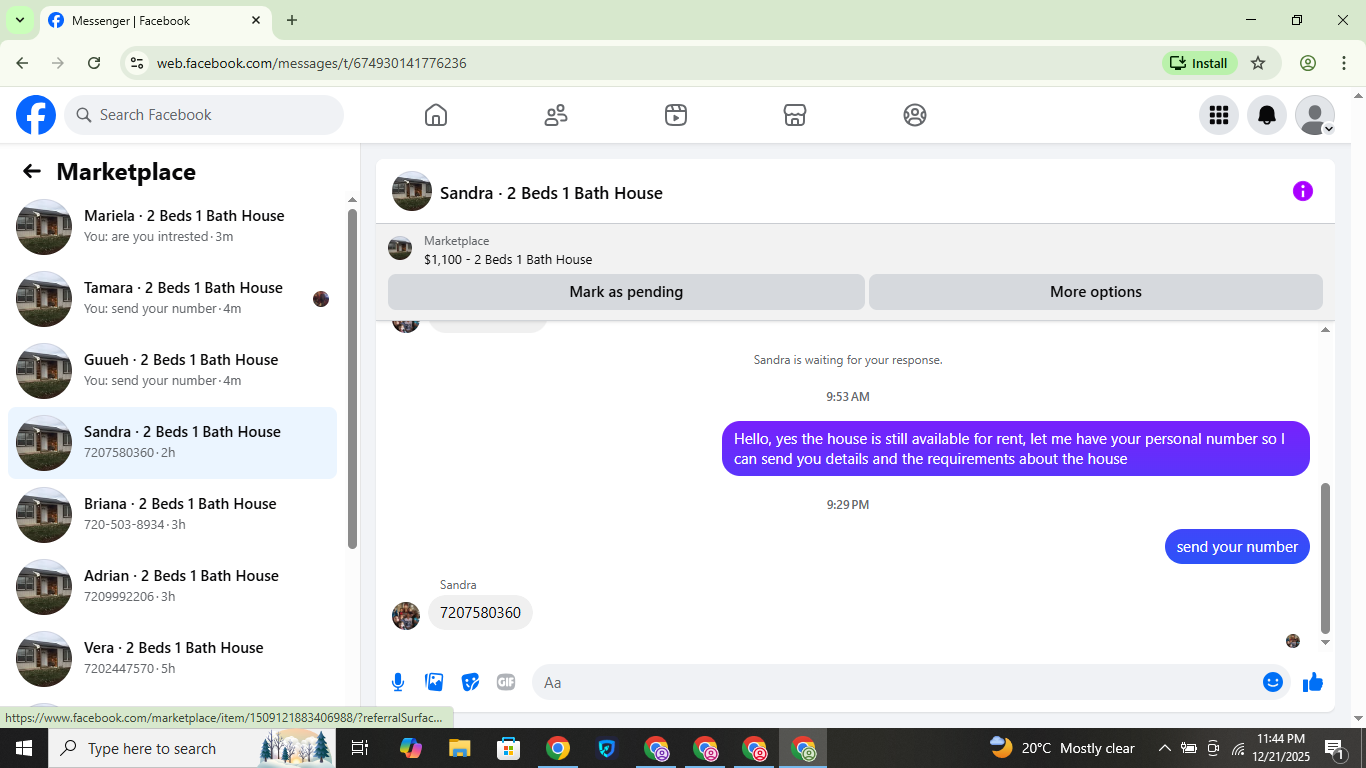The height and width of the screenshot is (768, 1366).
Task: Click the seen receipt avatar on Tamara row
Action: pyautogui.click(x=321, y=299)
